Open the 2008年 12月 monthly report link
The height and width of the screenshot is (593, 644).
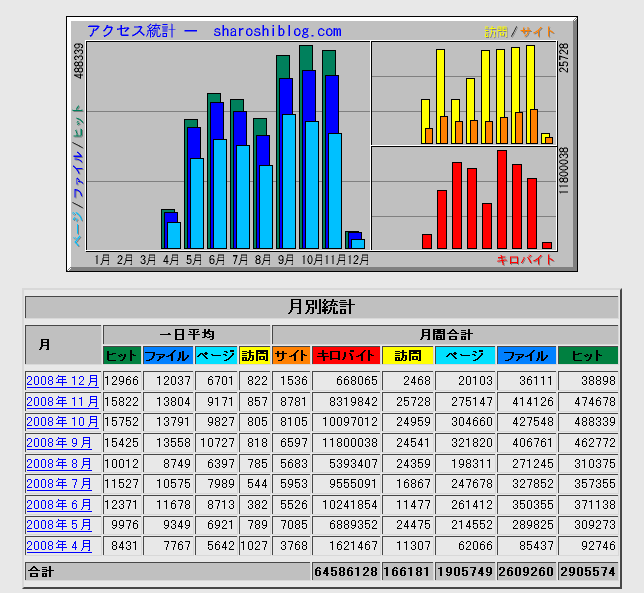coord(62,381)
